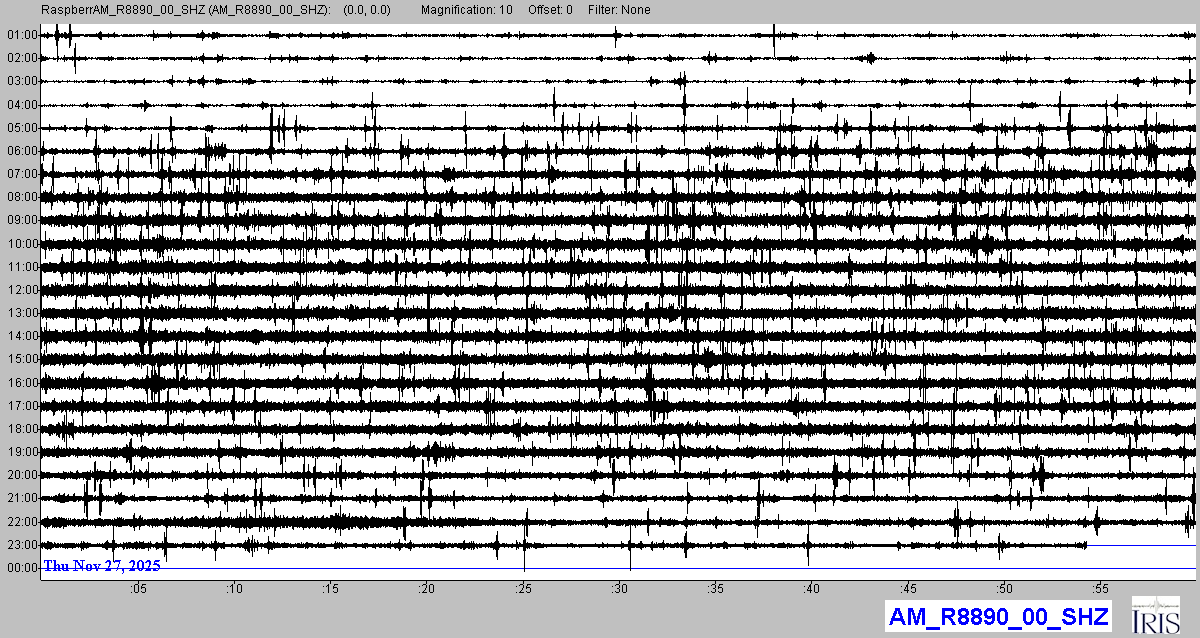Screen dimensions: 1200x638
Task: Click the :55 minute axis tick
Action: [1099, 588]
